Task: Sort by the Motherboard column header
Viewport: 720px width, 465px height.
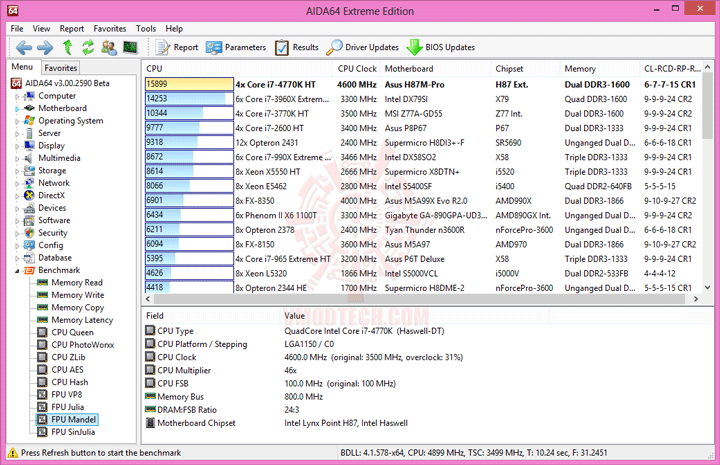Action: tap(436, 68)
